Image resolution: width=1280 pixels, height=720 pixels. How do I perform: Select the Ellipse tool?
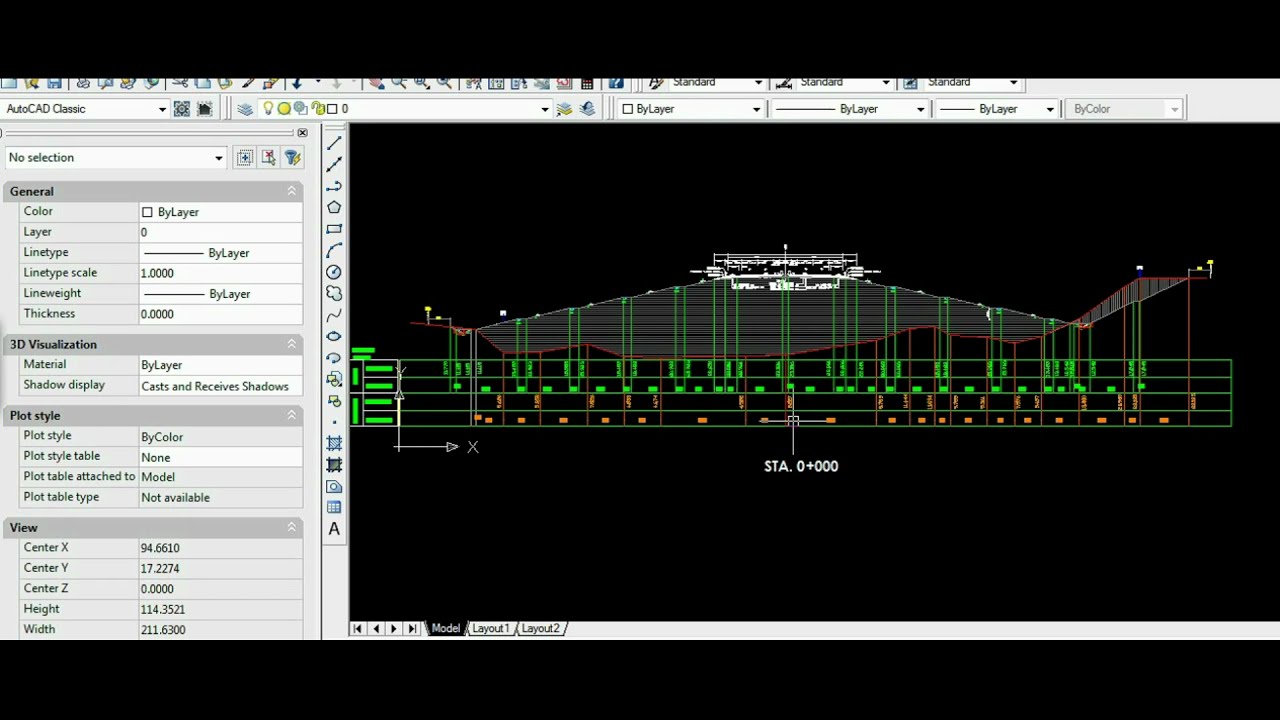coord(334,336)
